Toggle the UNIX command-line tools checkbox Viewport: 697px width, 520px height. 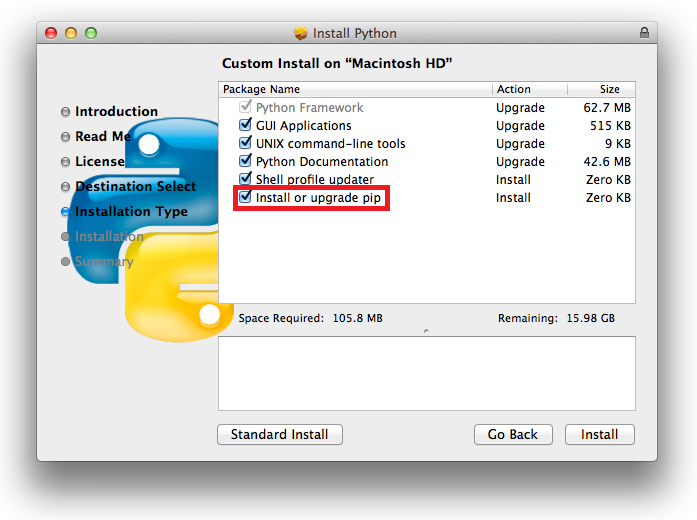(x=245, y=143)
